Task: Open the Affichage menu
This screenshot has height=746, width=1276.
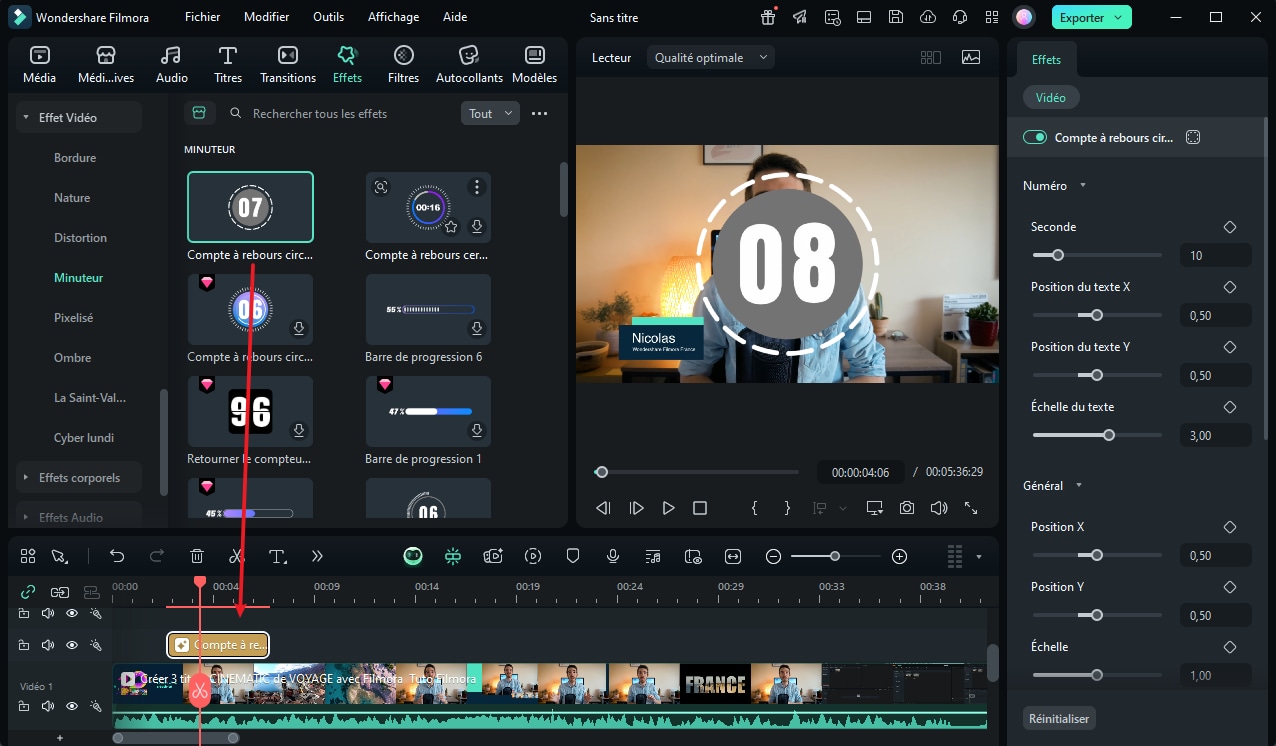Action: pyautogui.click(x=392, y=17)
